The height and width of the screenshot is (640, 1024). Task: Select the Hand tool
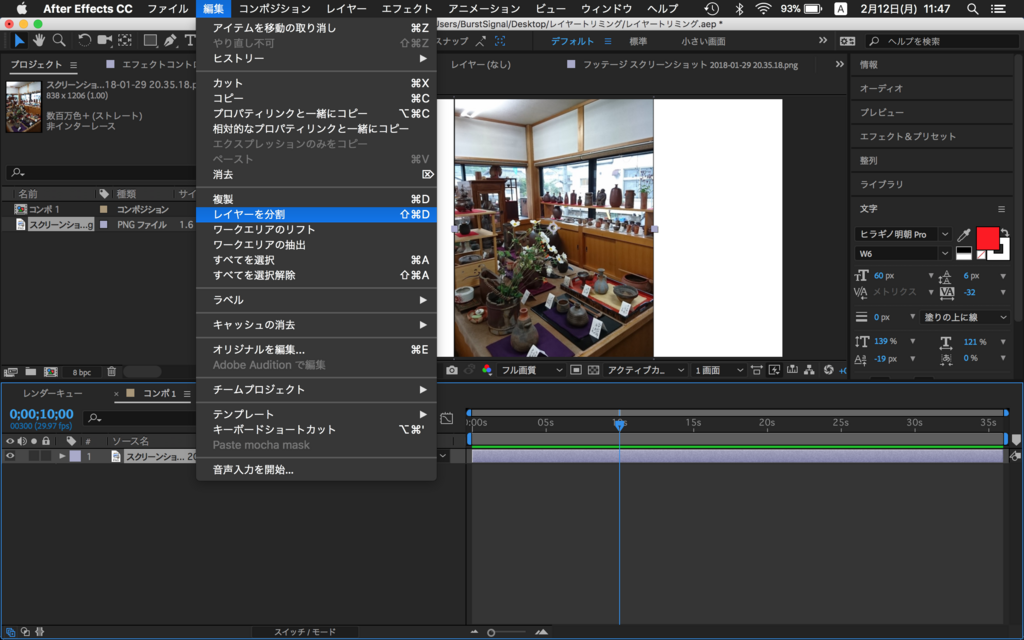coord(39,40)
